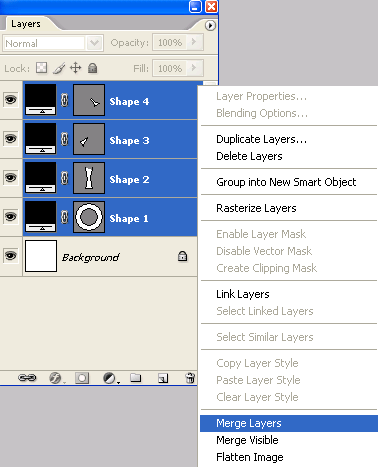
Task: Open the Layers panel flyout menu arrow
Action: 210,25
